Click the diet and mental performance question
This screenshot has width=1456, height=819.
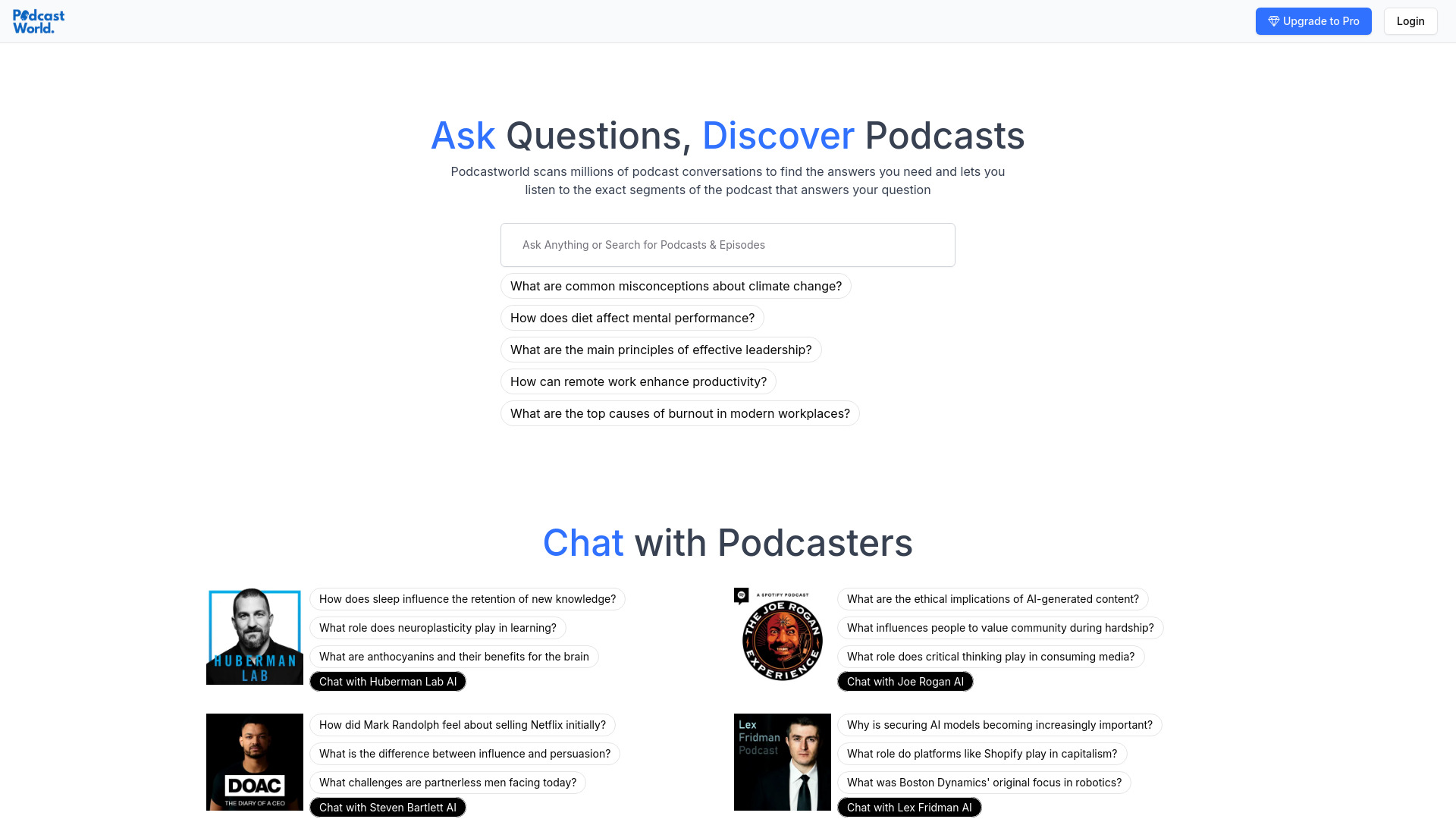[632, 318]
